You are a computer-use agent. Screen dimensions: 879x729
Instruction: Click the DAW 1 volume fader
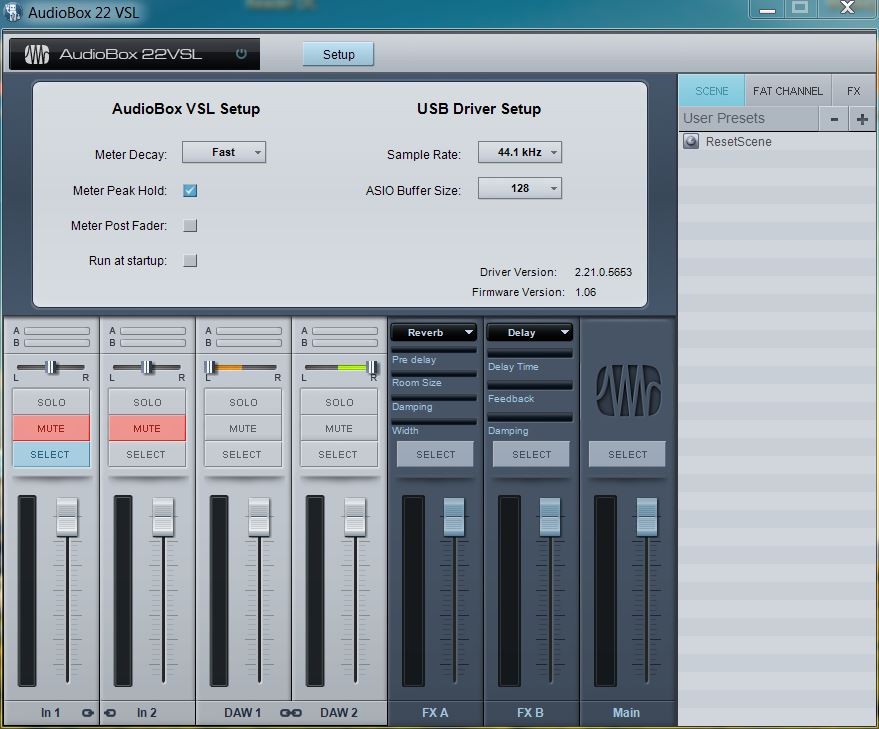(x=259, y=516)
